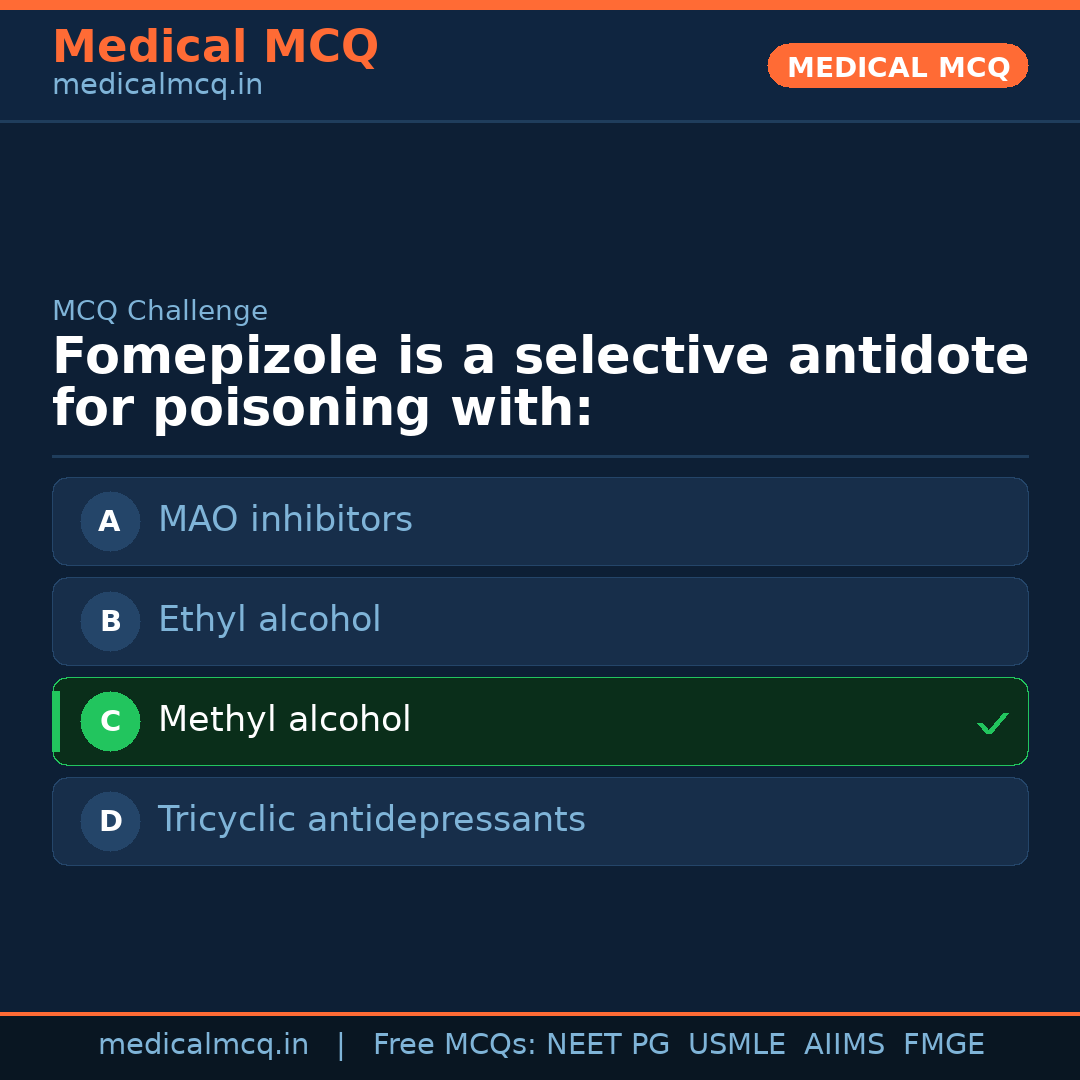Click the large orange "Medical MCQ" title
The image size is (1080, 1080).
(x=215, y=47)
